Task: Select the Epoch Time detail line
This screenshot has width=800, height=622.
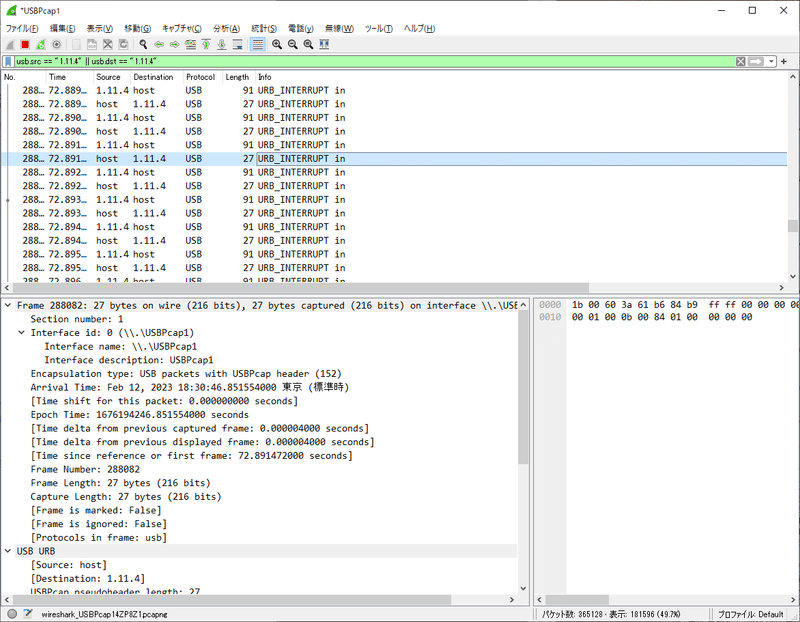Action: [140, 415]
